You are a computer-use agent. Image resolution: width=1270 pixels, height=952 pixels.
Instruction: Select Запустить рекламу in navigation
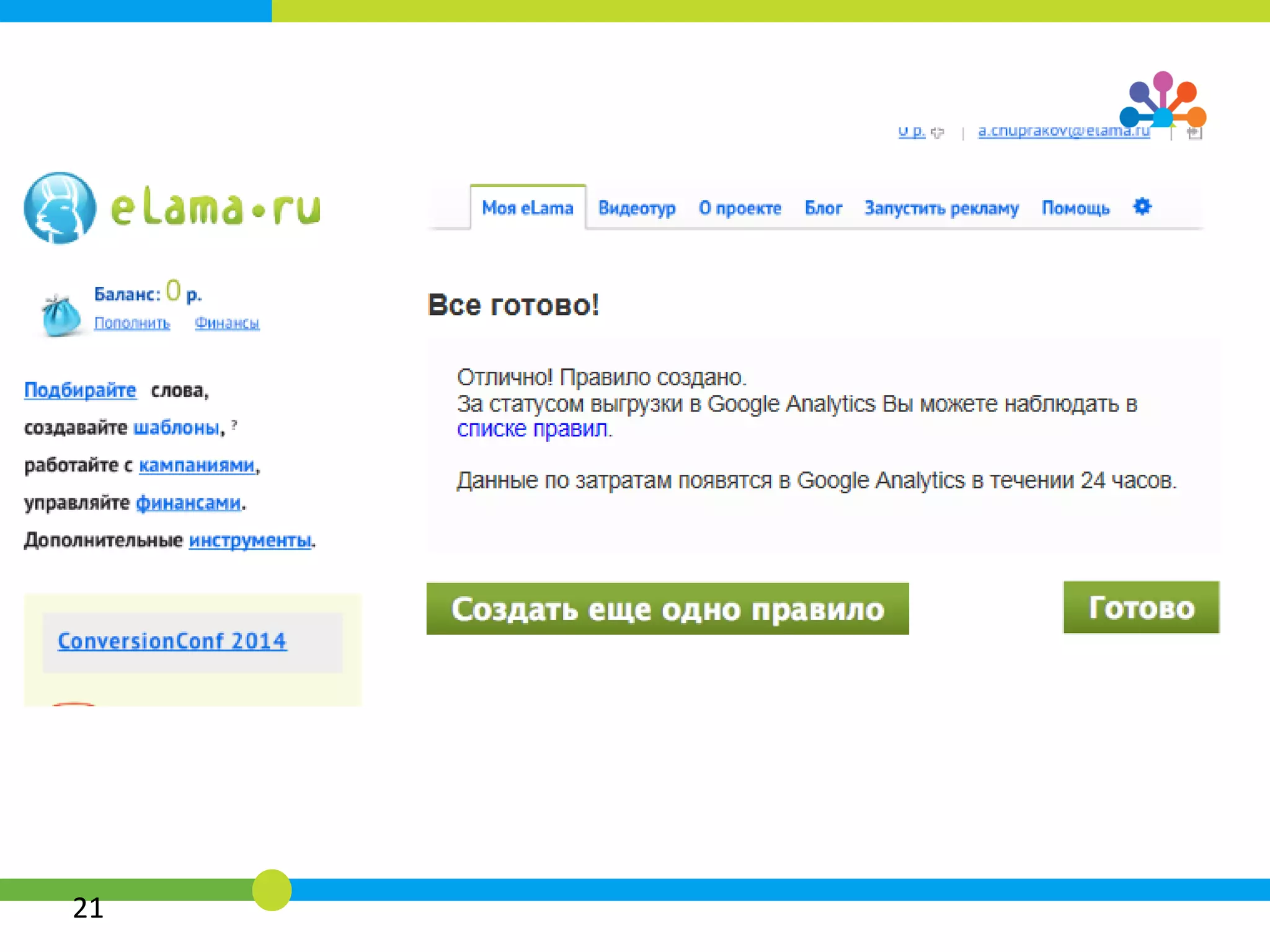[941, 208]
